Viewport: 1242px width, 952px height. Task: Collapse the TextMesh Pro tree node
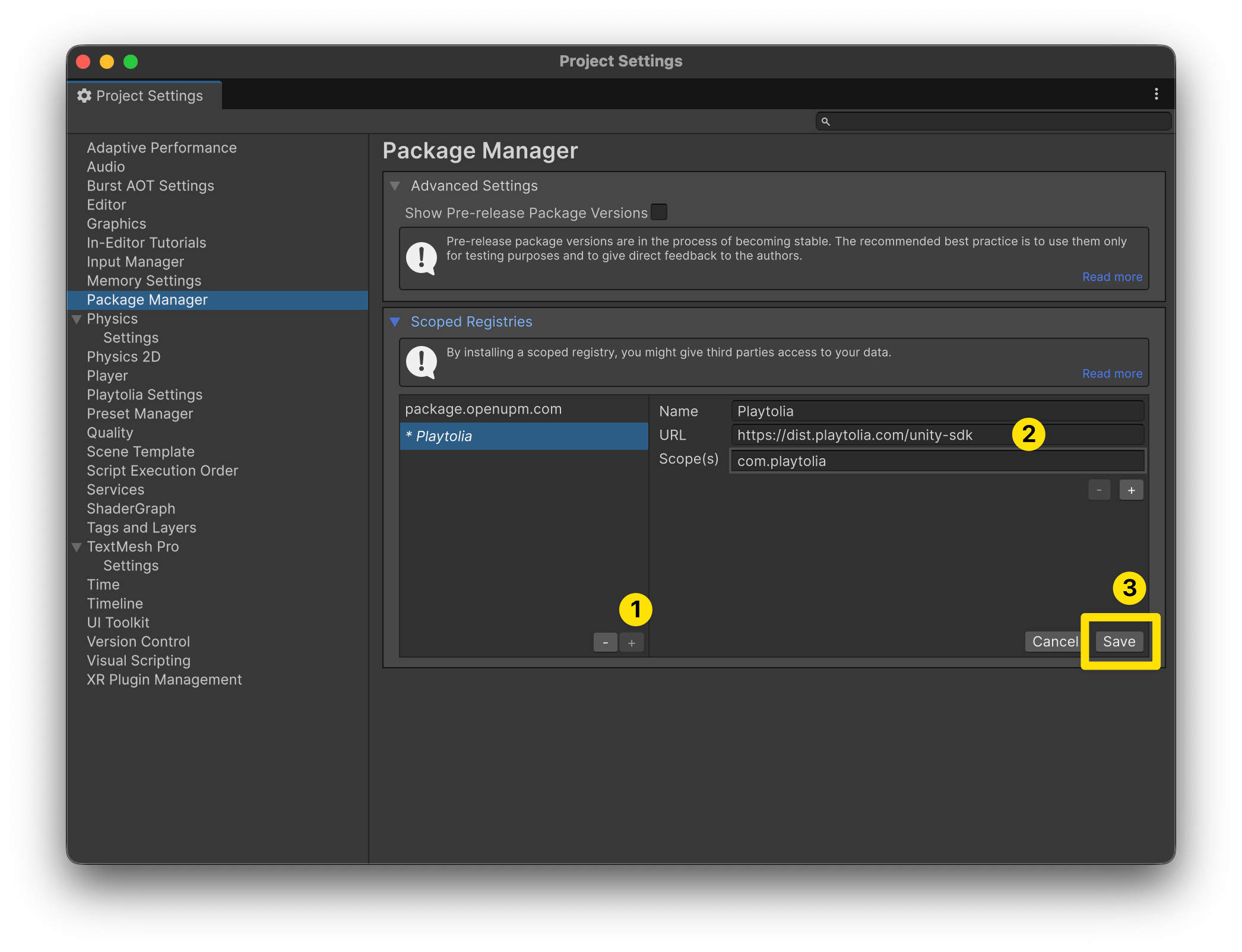point(77,547)
